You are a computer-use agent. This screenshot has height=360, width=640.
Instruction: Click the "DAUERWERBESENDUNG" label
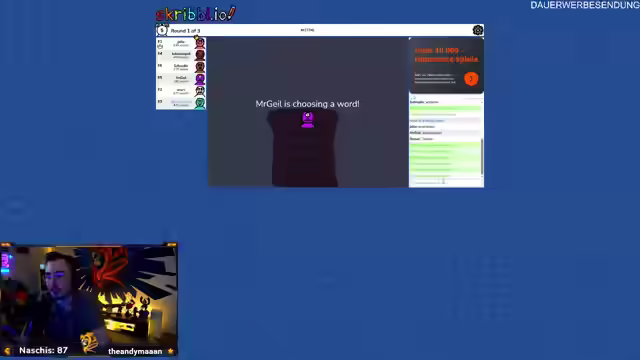(585, 5)
